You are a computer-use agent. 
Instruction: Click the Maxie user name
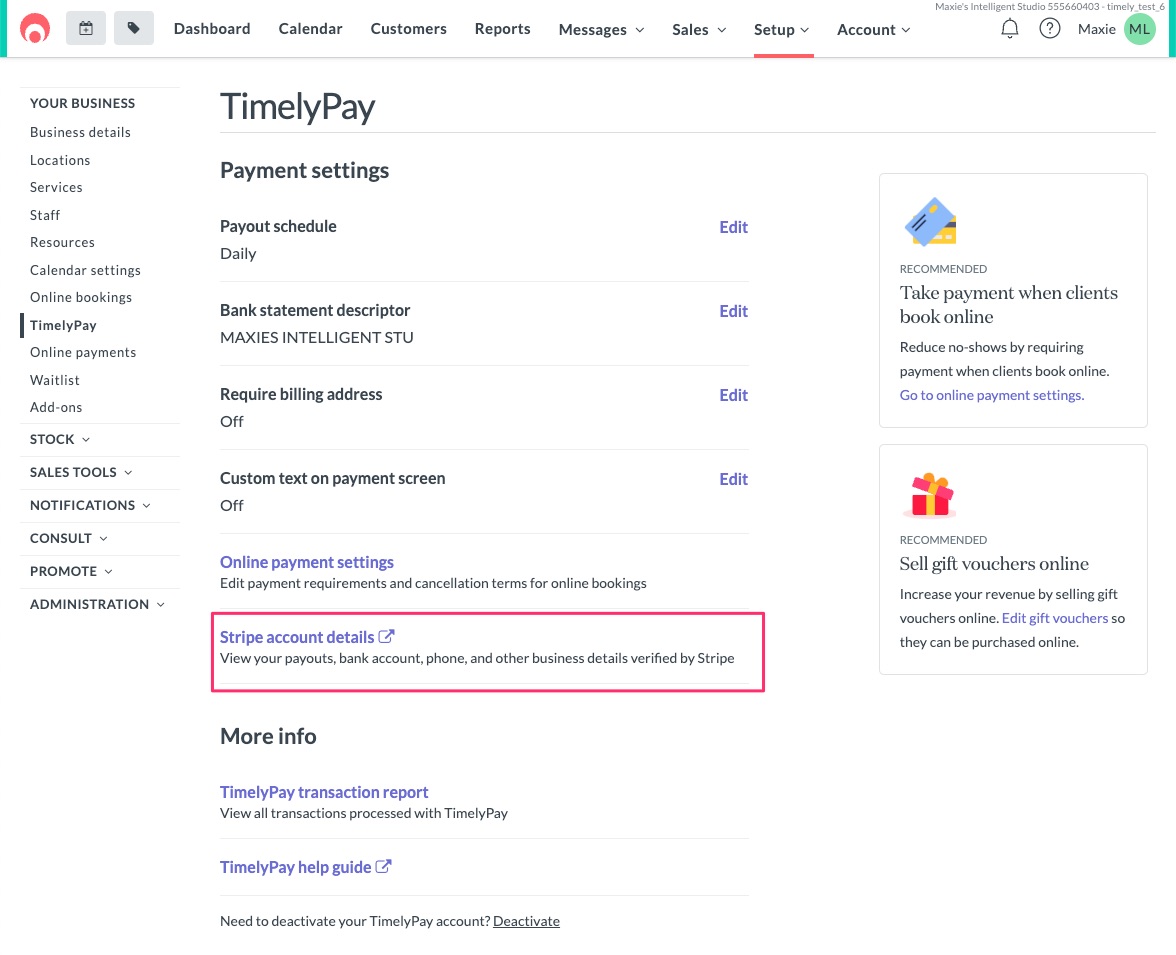[1096, 29]
